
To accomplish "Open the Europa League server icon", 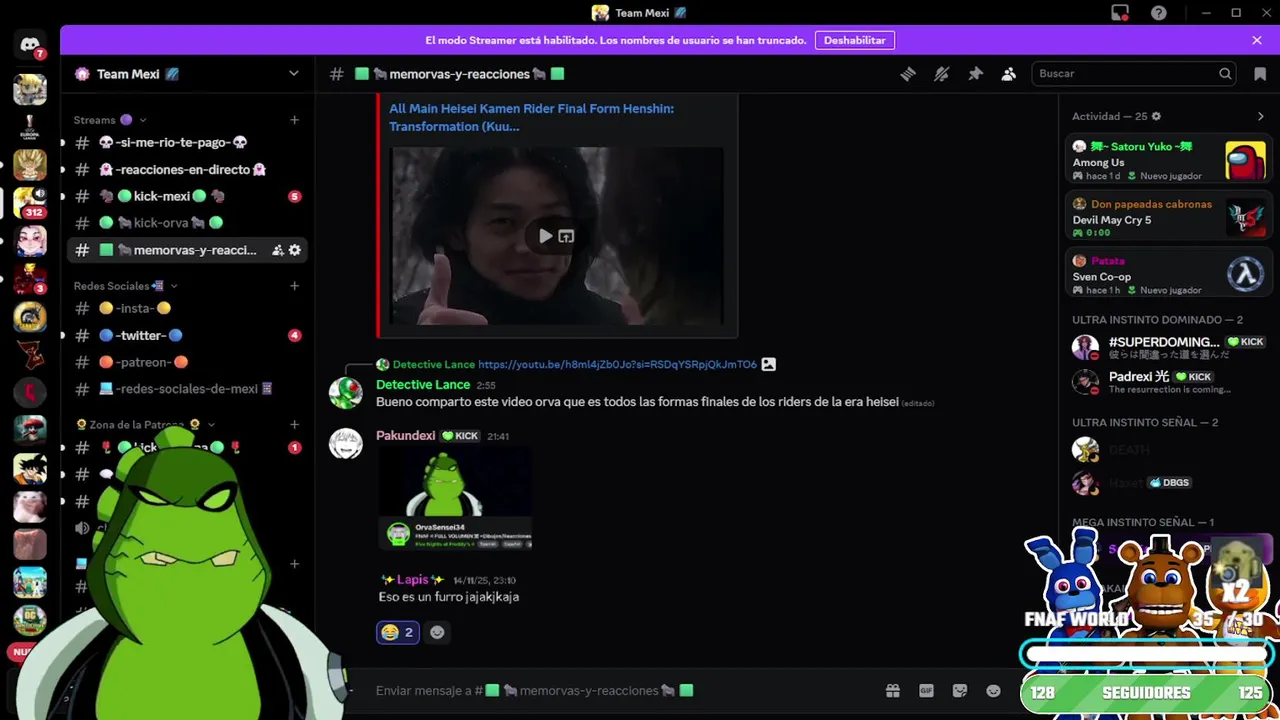I will coord(30,127).
